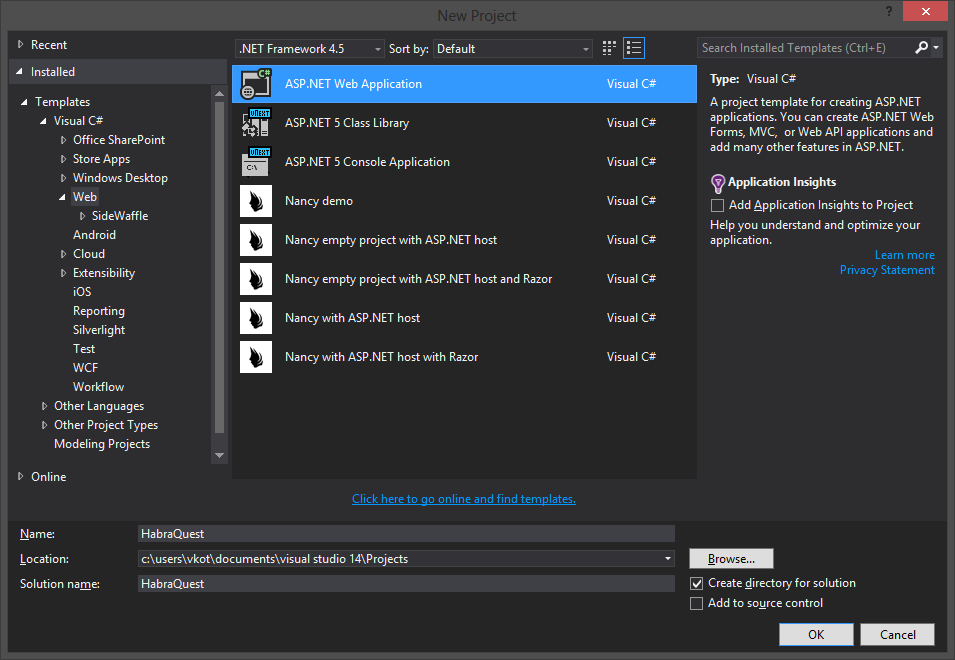Select the Web category
Image resolution: width=955 pixels, height=660 pixels.
coord(85,197)
